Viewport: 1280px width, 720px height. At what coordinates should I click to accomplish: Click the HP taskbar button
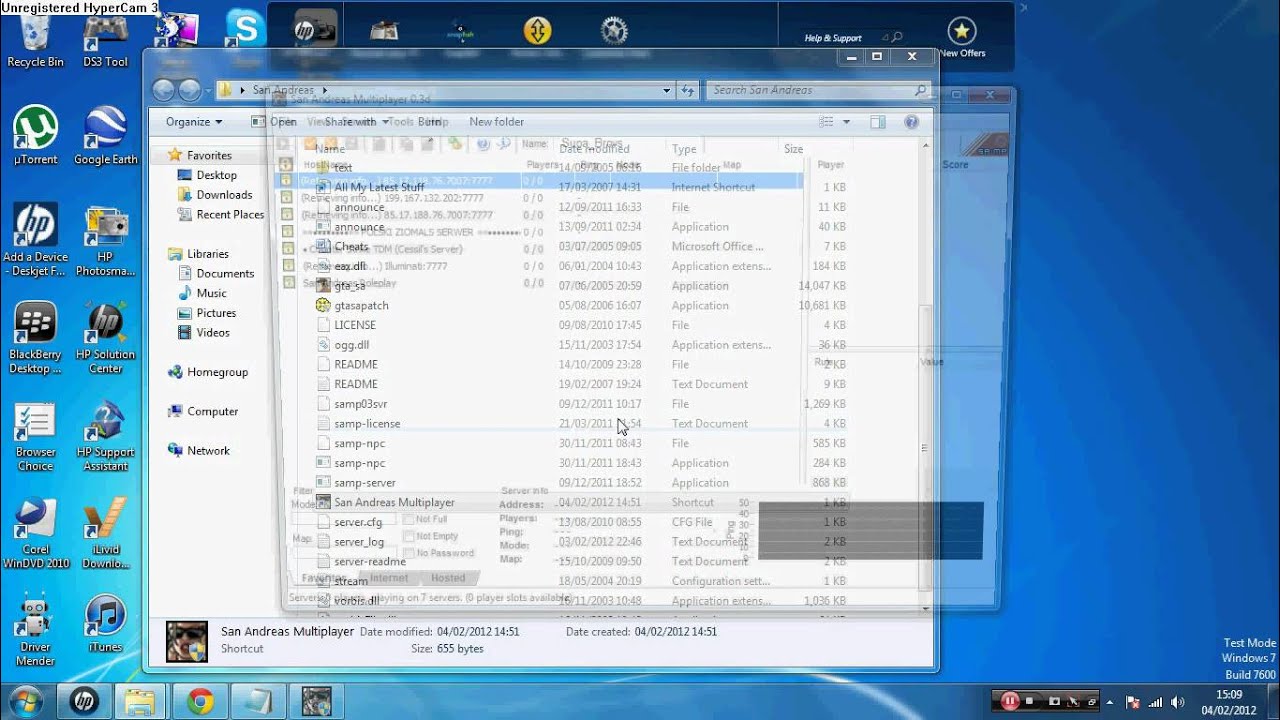(x=84, y=701)
